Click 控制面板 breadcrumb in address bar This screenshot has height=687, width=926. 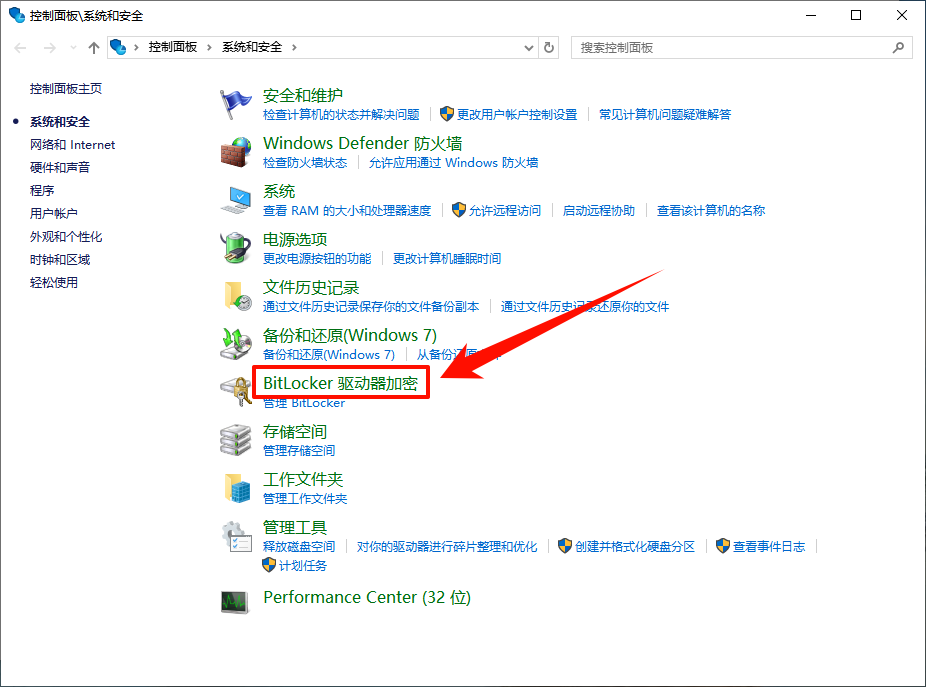172,47
